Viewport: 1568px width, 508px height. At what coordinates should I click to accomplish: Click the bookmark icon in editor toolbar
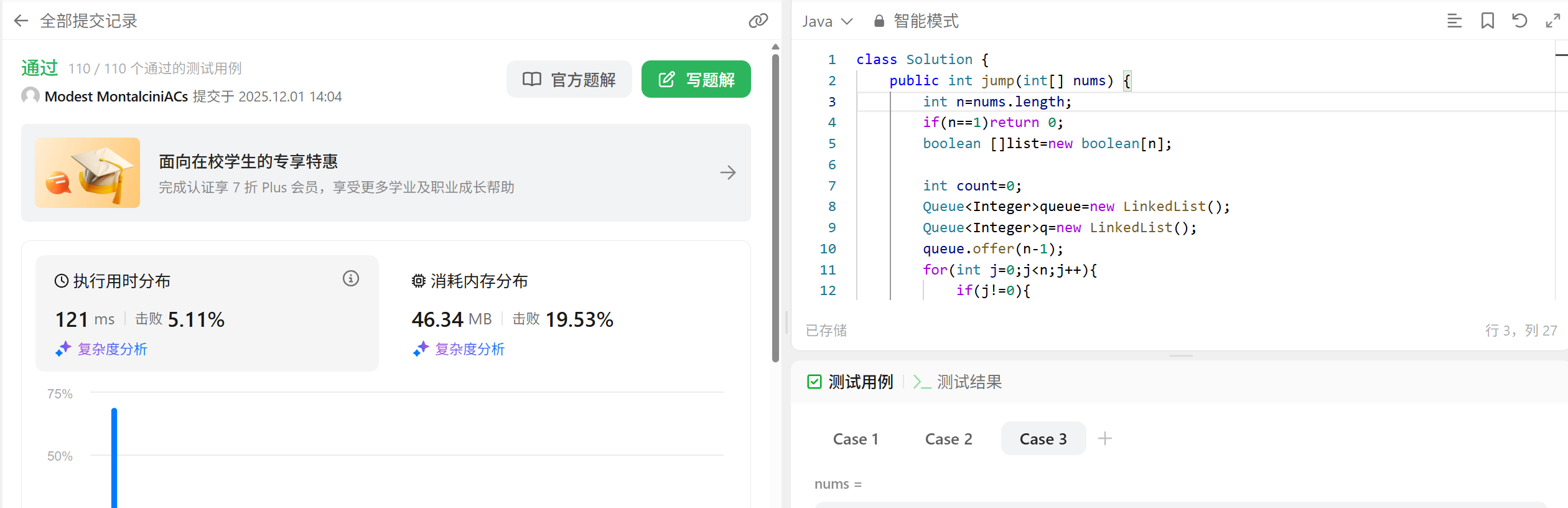point(1487,21)
